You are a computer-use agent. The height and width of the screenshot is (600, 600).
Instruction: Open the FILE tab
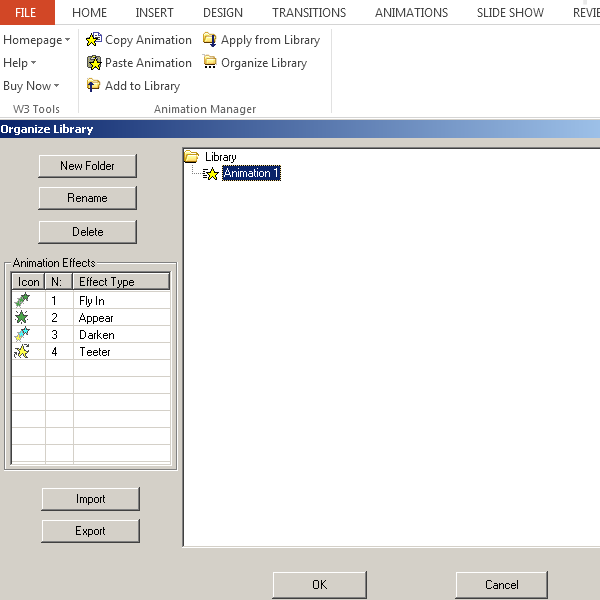[x=26, y=13]
